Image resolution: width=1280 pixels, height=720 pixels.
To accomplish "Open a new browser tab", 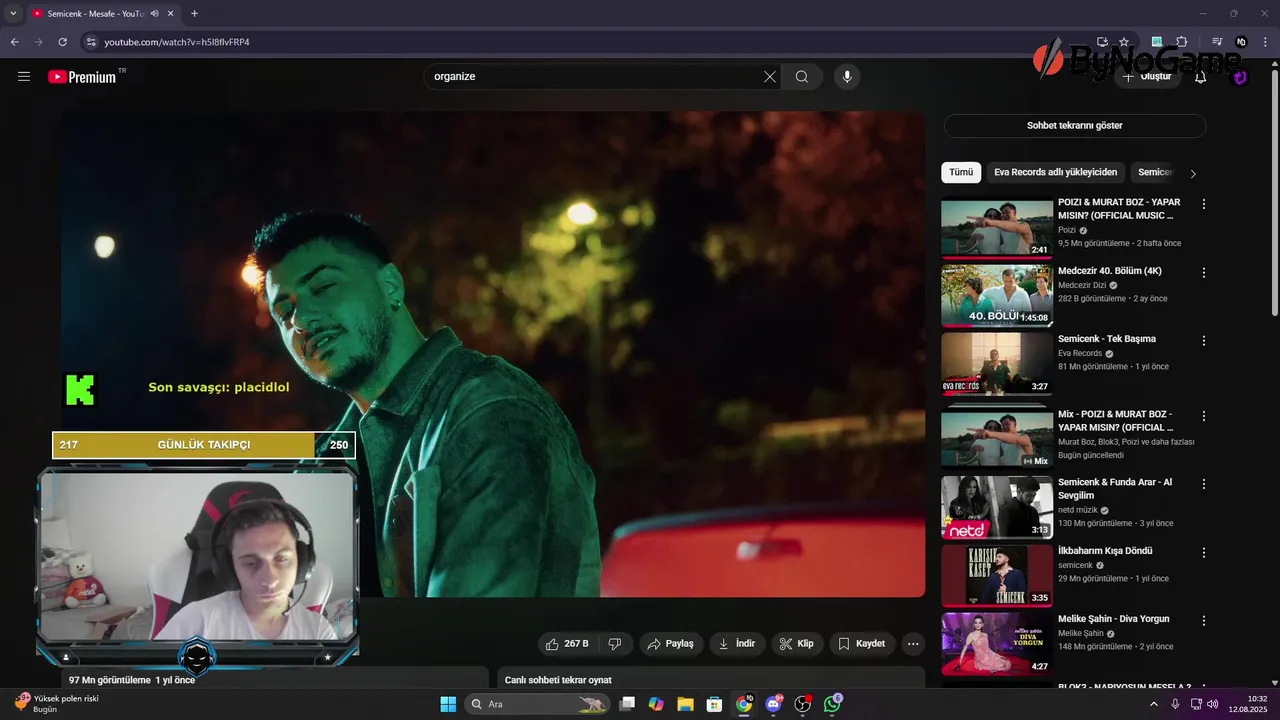I will pyautogui.click(x=194, y=14).
